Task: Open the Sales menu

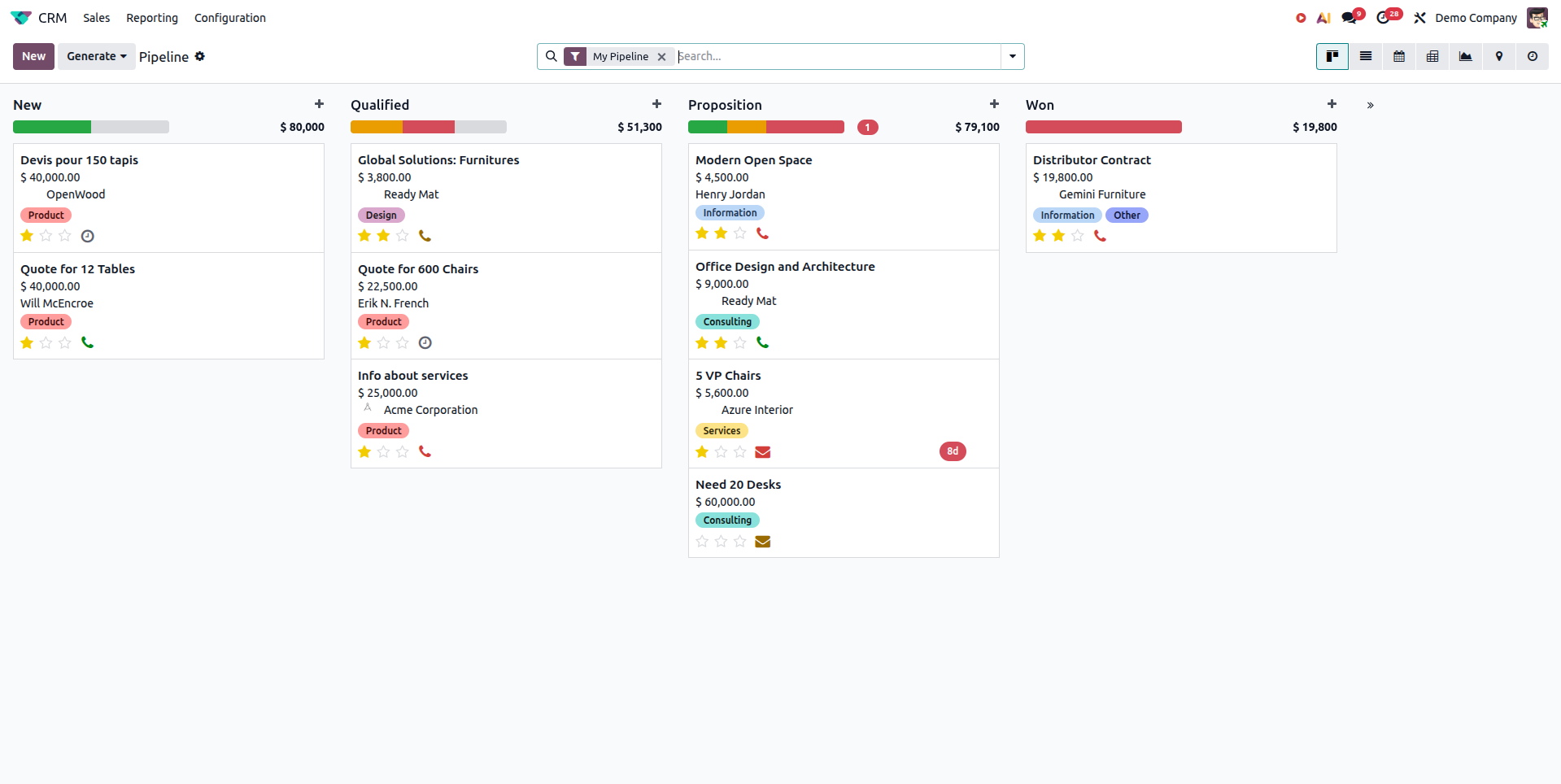Action: (x=97, y=18)
